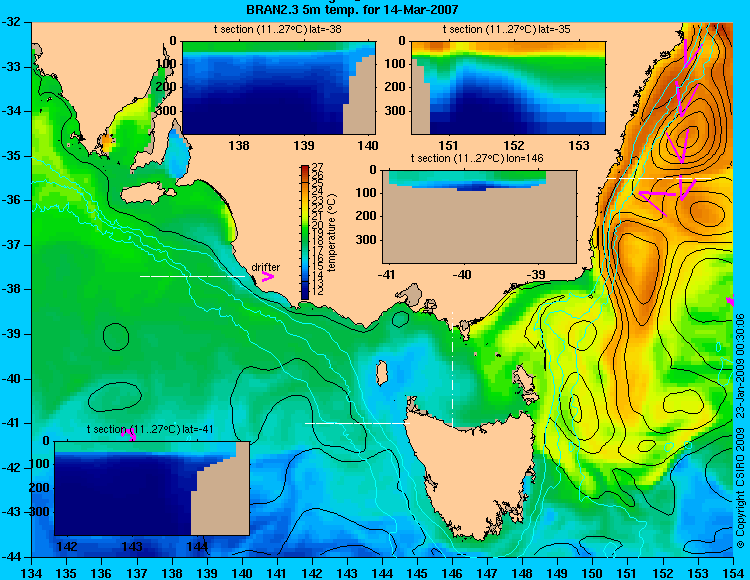Click the '141' longitude label on bottom axis

pyautogui.click(x=277, y=573)
